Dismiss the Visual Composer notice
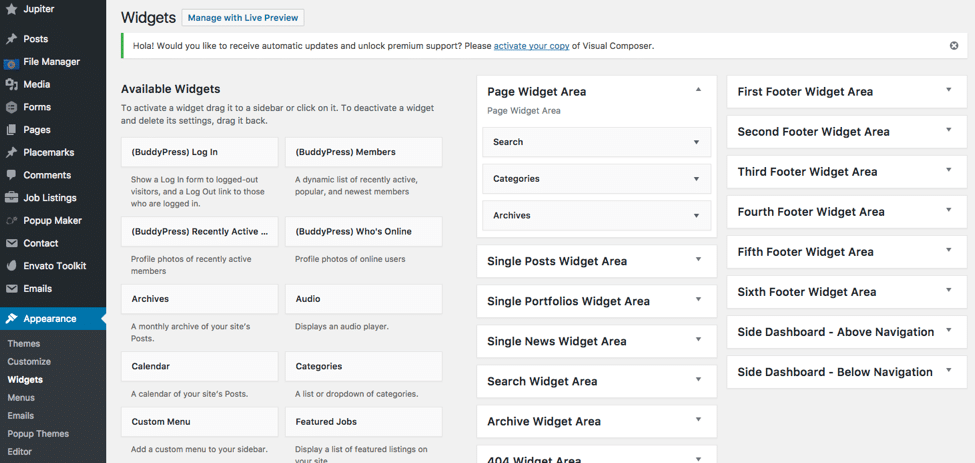 [953, 46]
